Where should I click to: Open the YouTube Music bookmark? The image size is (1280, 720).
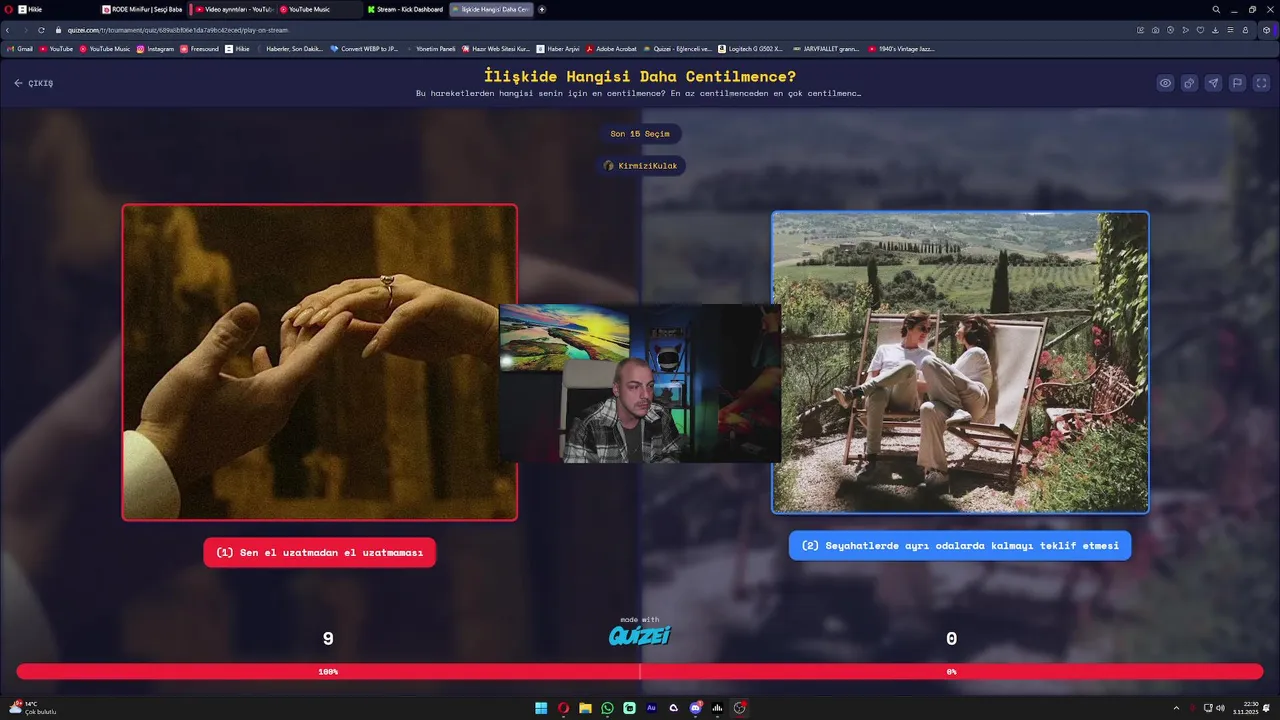[105, 48]
